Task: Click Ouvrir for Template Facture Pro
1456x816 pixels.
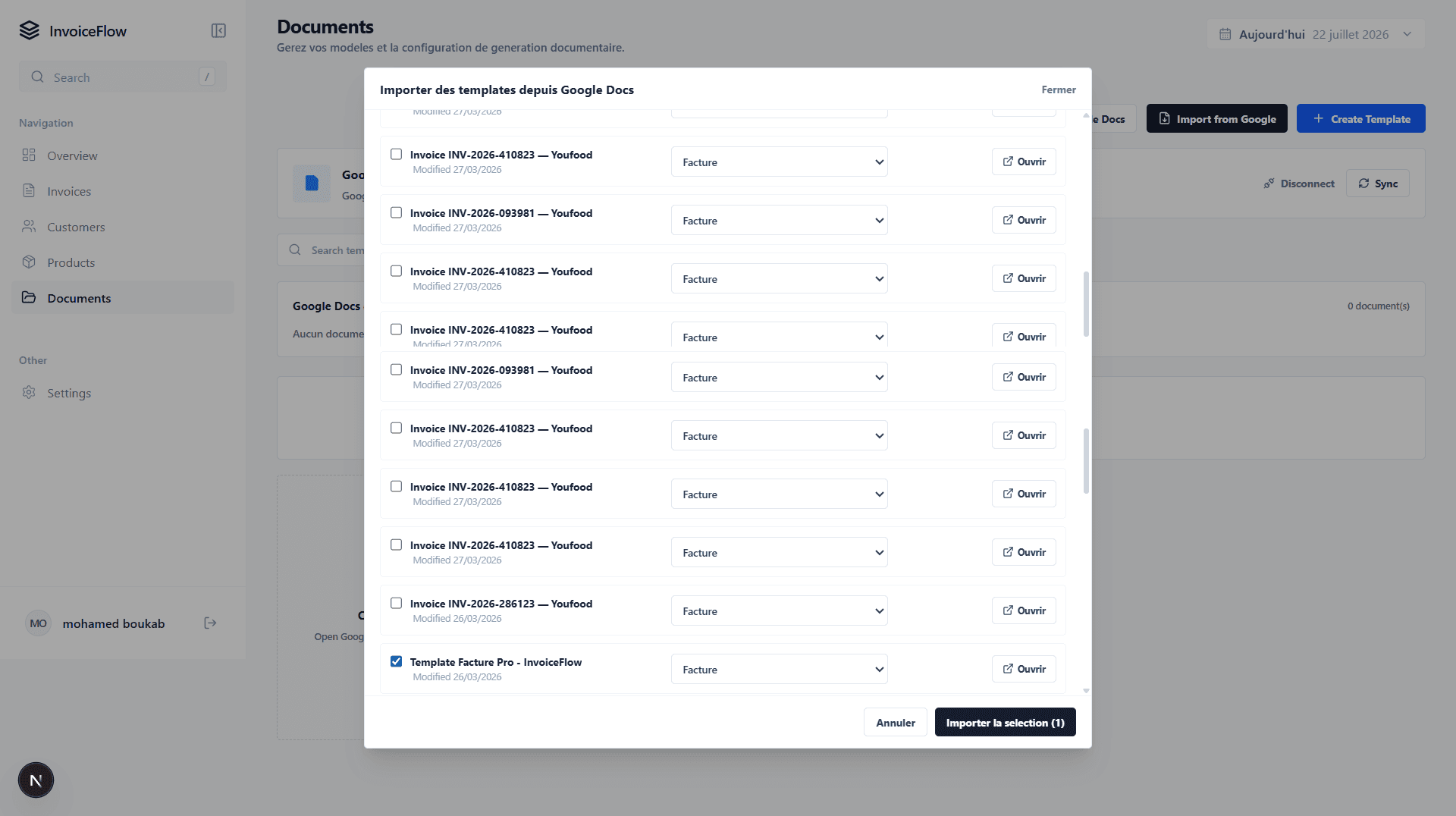Action: pyautogui.click(x=1024, y=669)
